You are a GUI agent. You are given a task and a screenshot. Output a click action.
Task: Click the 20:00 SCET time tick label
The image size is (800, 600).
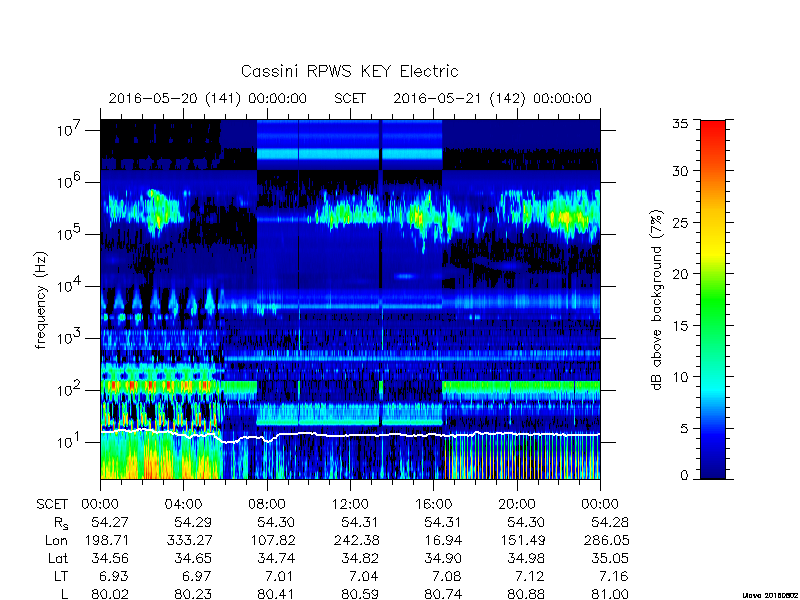click(x=517, y=505)
